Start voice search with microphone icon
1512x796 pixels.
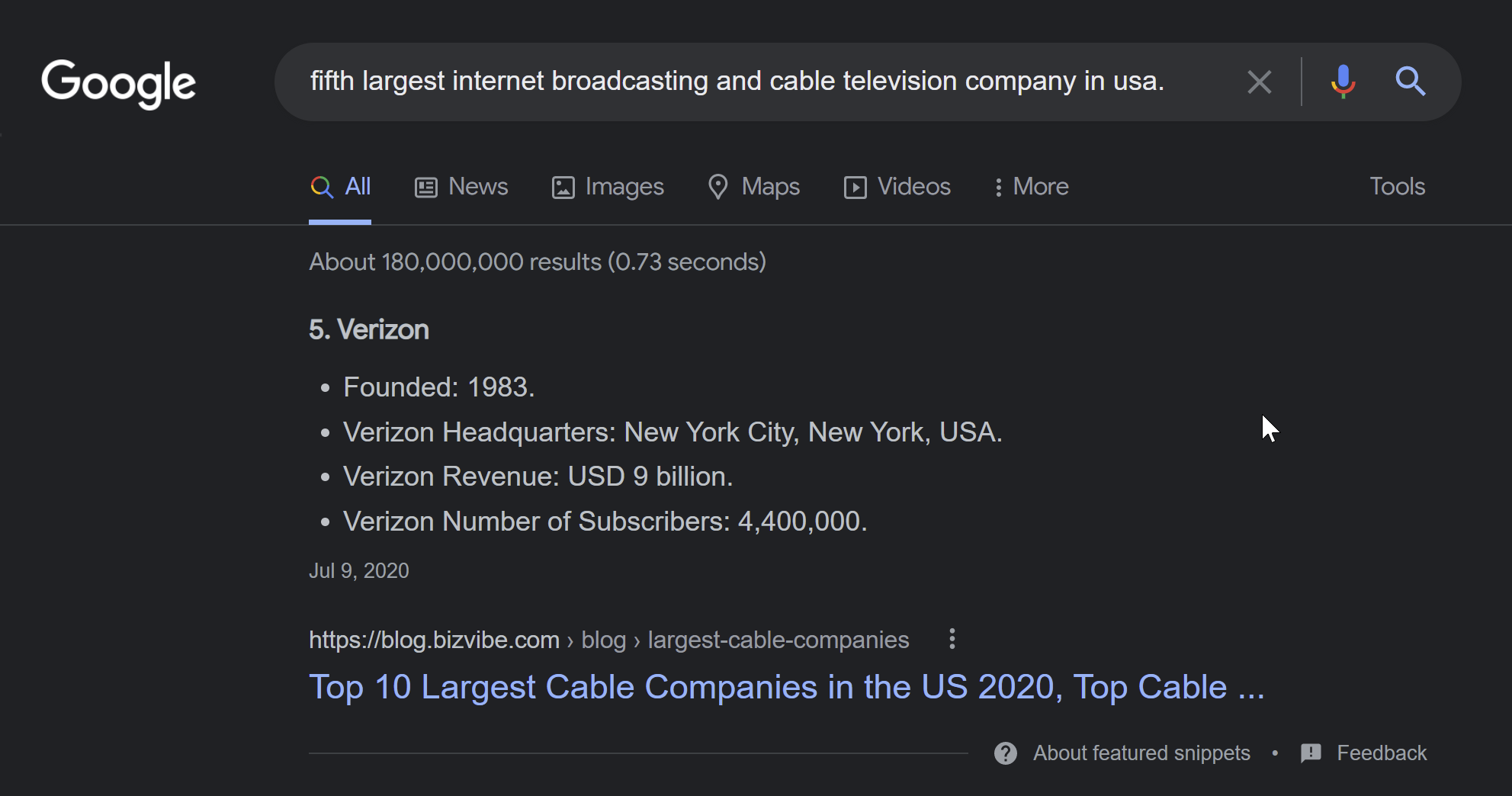click(1343, 82)
